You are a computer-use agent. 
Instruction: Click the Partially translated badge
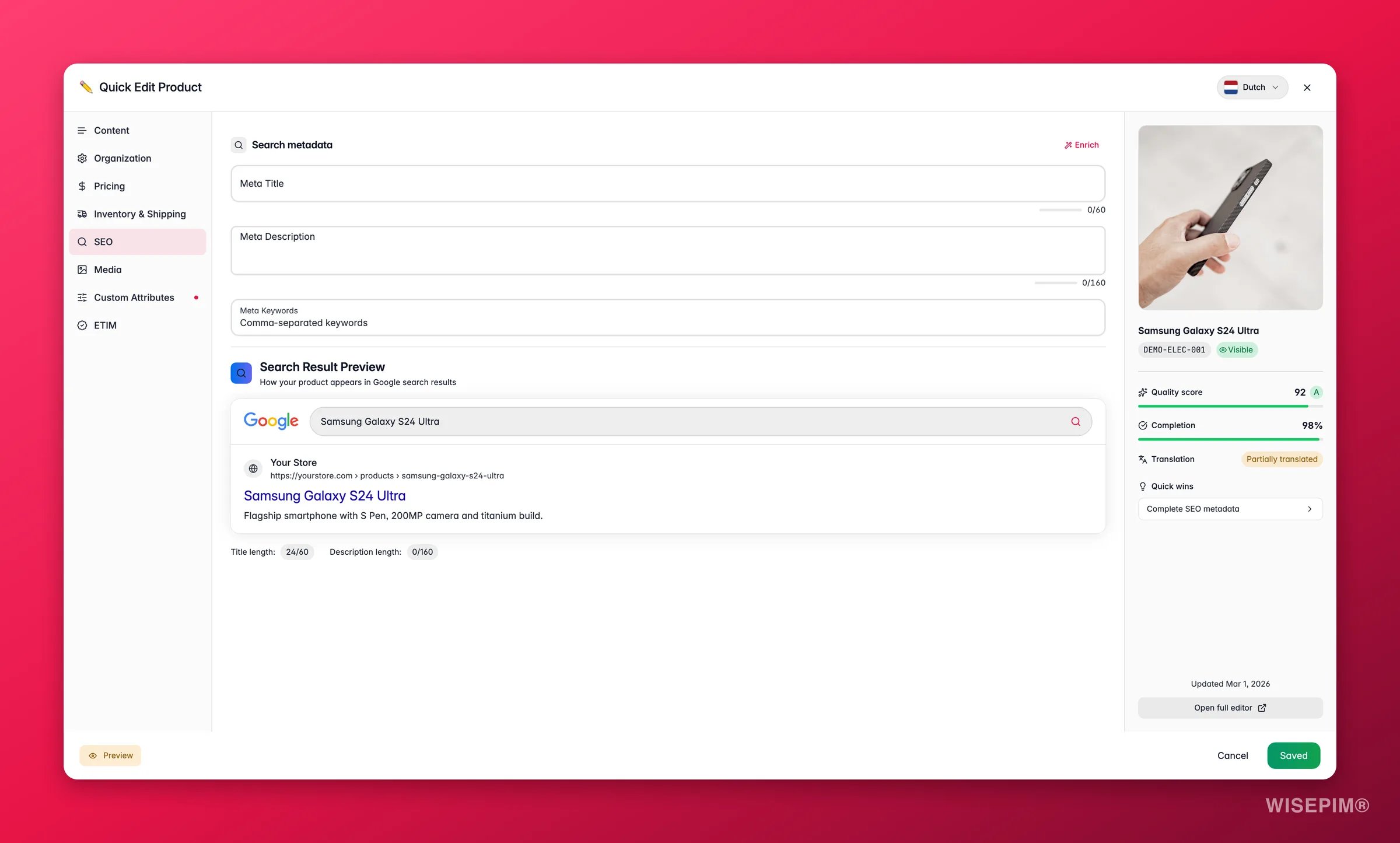click(1282, 459)
